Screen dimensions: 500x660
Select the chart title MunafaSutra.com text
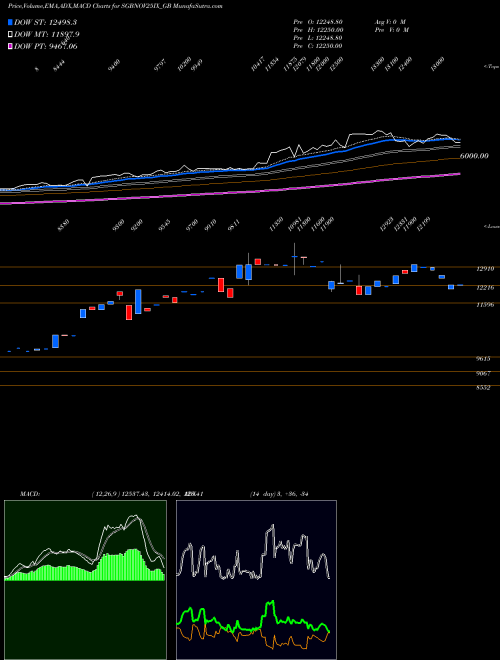[200, 6]
